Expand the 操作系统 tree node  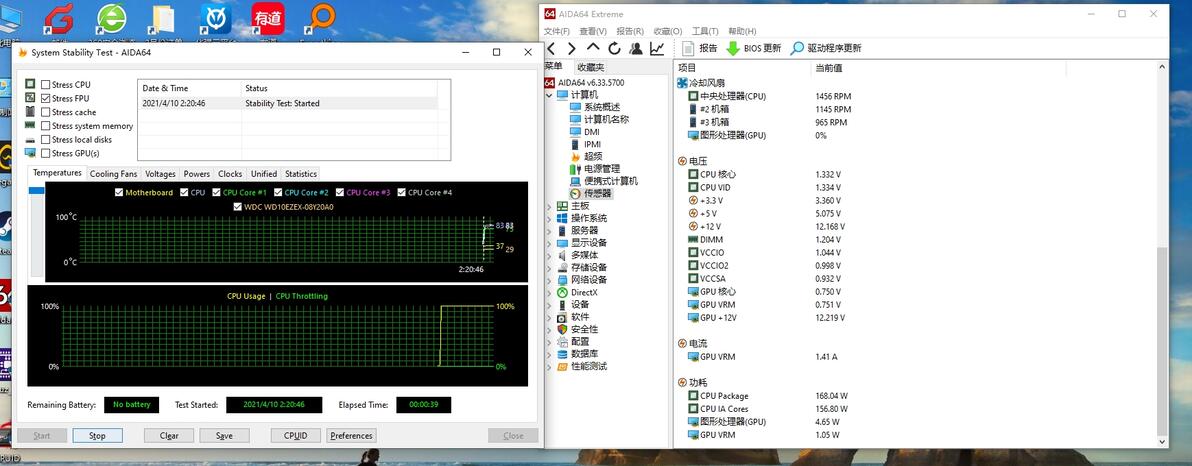(549, 218)
